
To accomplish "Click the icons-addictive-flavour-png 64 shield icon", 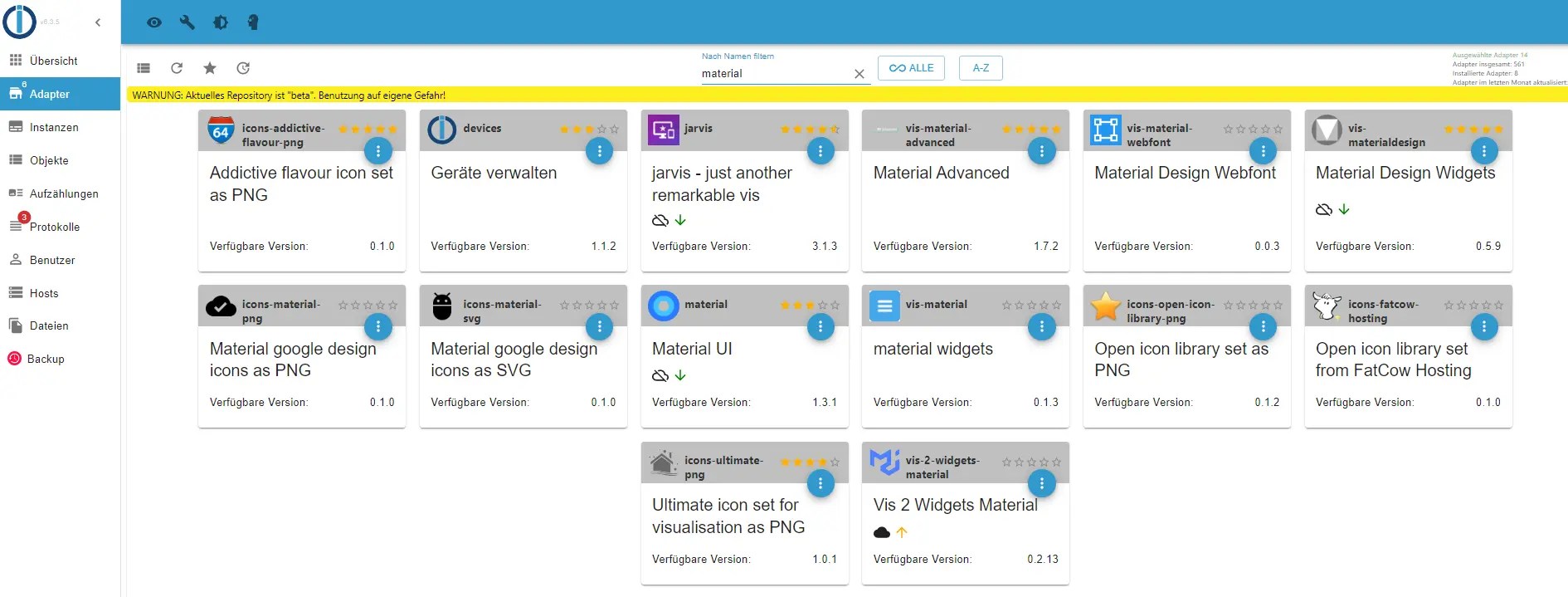I will click(221, 130).
